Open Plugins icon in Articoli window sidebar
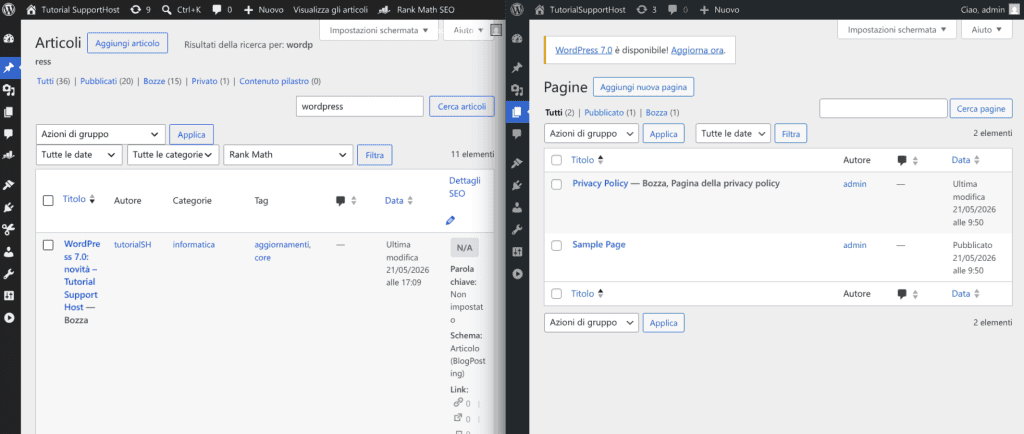1024x434 pixels. pyautogui.click(x=9, y=208)
